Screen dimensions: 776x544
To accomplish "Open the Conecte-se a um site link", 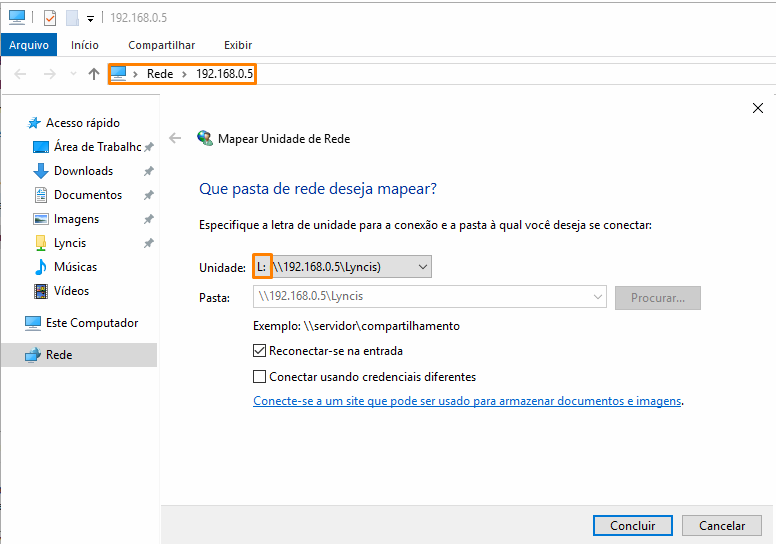I will (x=467, y=401).
